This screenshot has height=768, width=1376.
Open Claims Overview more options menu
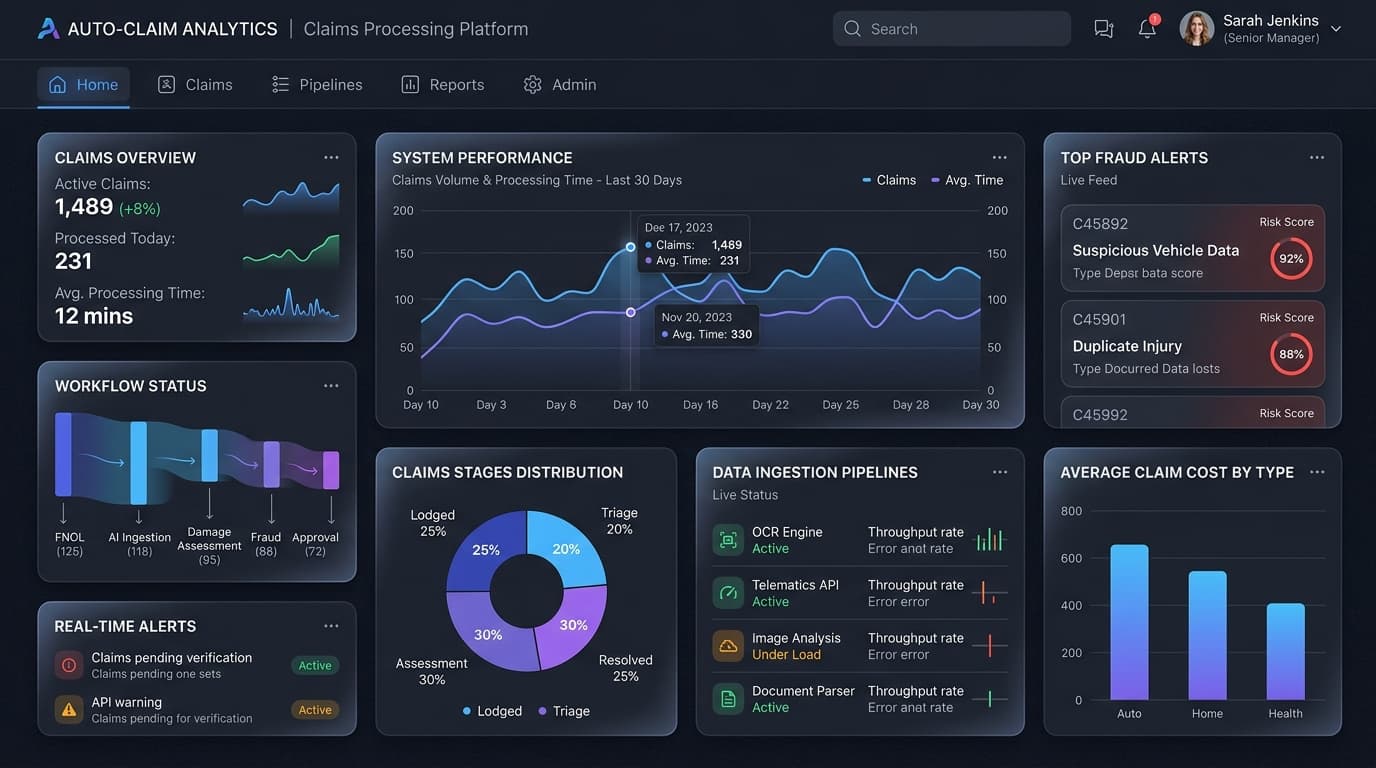click(x=331, y=158)
